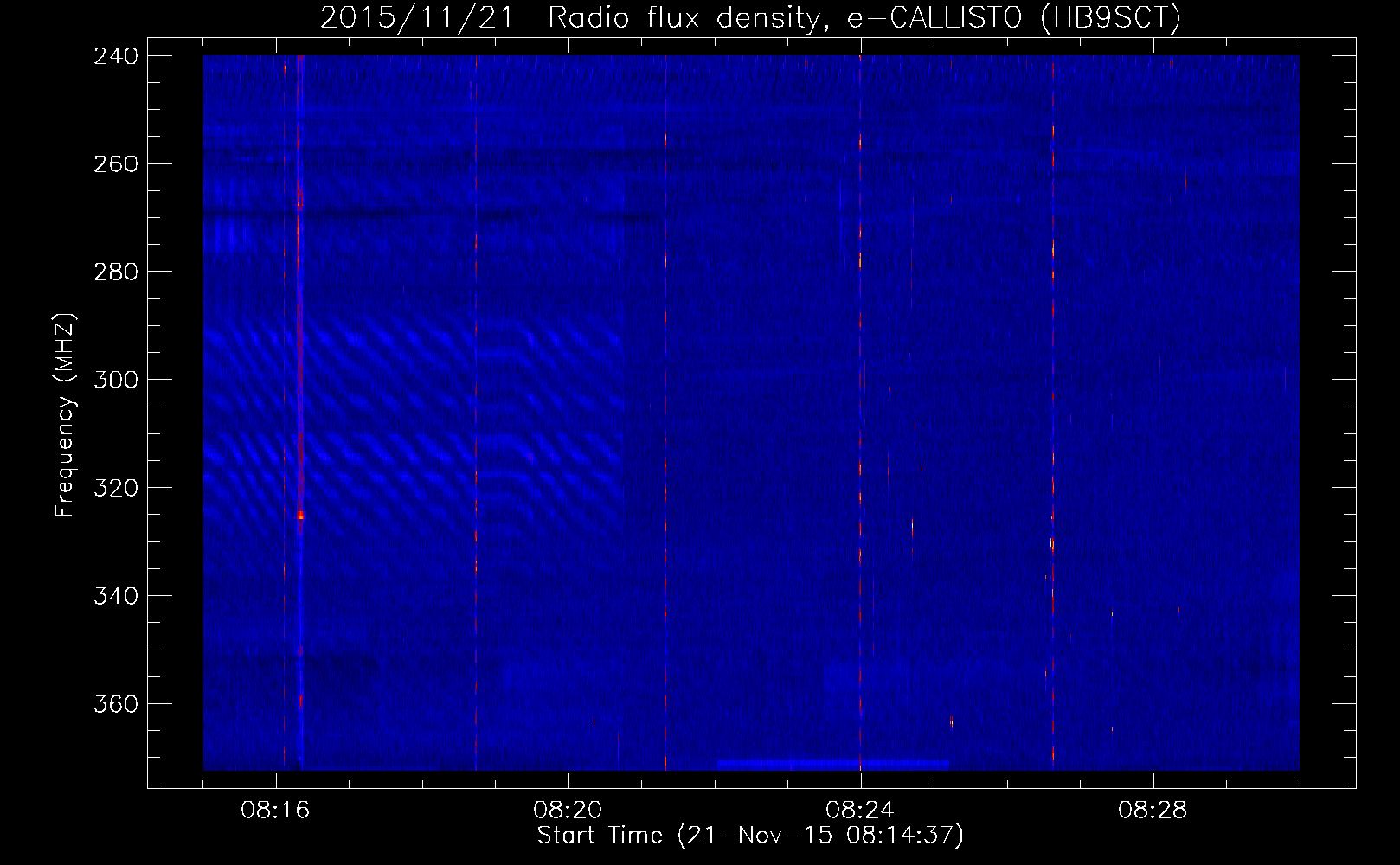Image resolution: width=1400 pixels, height=865 pixels.
Task: Click the 340 frequency tick label
Action: coord(114,596)
